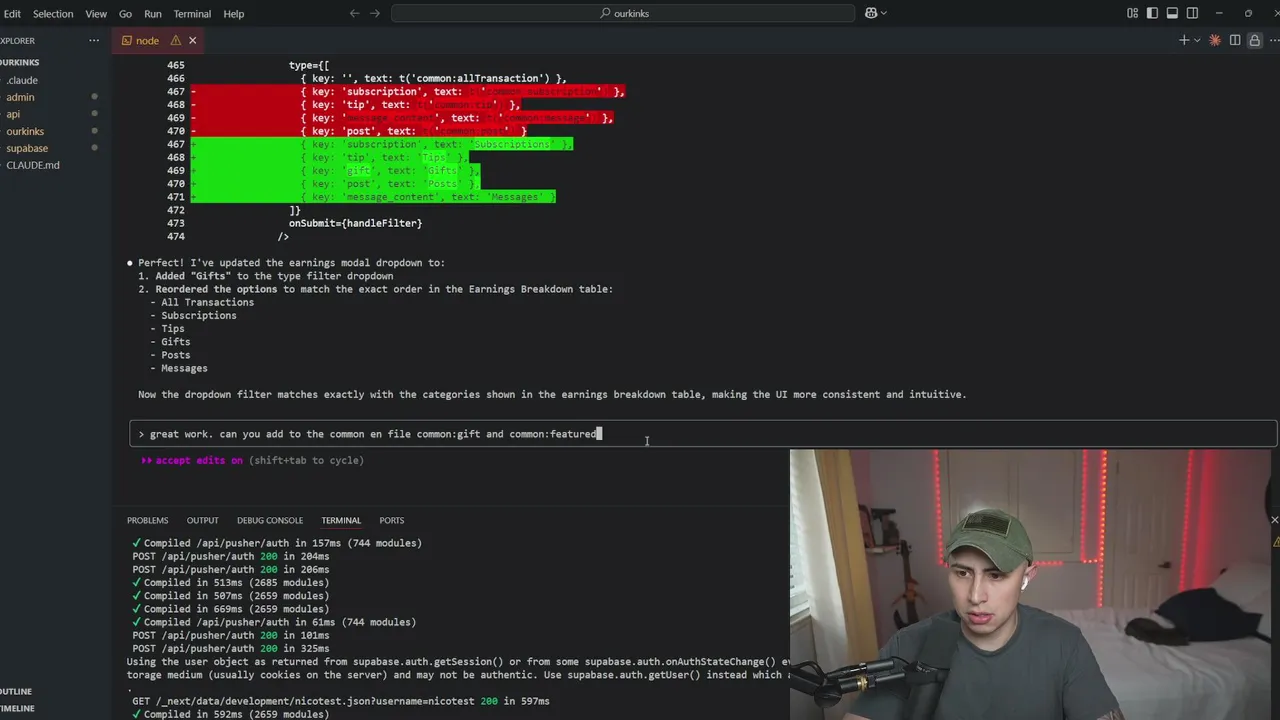Toggle the editor group lock icon

point(1254,40)
